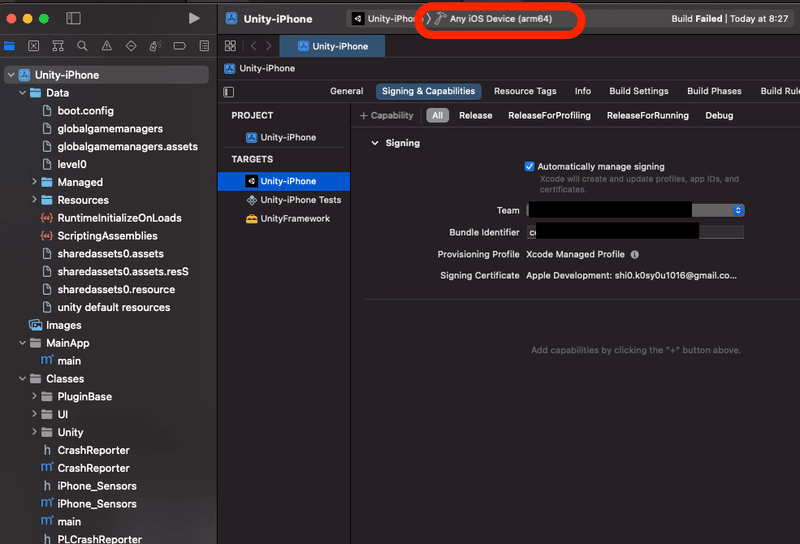Add a capability with + Capability

(x=386, y=115)
